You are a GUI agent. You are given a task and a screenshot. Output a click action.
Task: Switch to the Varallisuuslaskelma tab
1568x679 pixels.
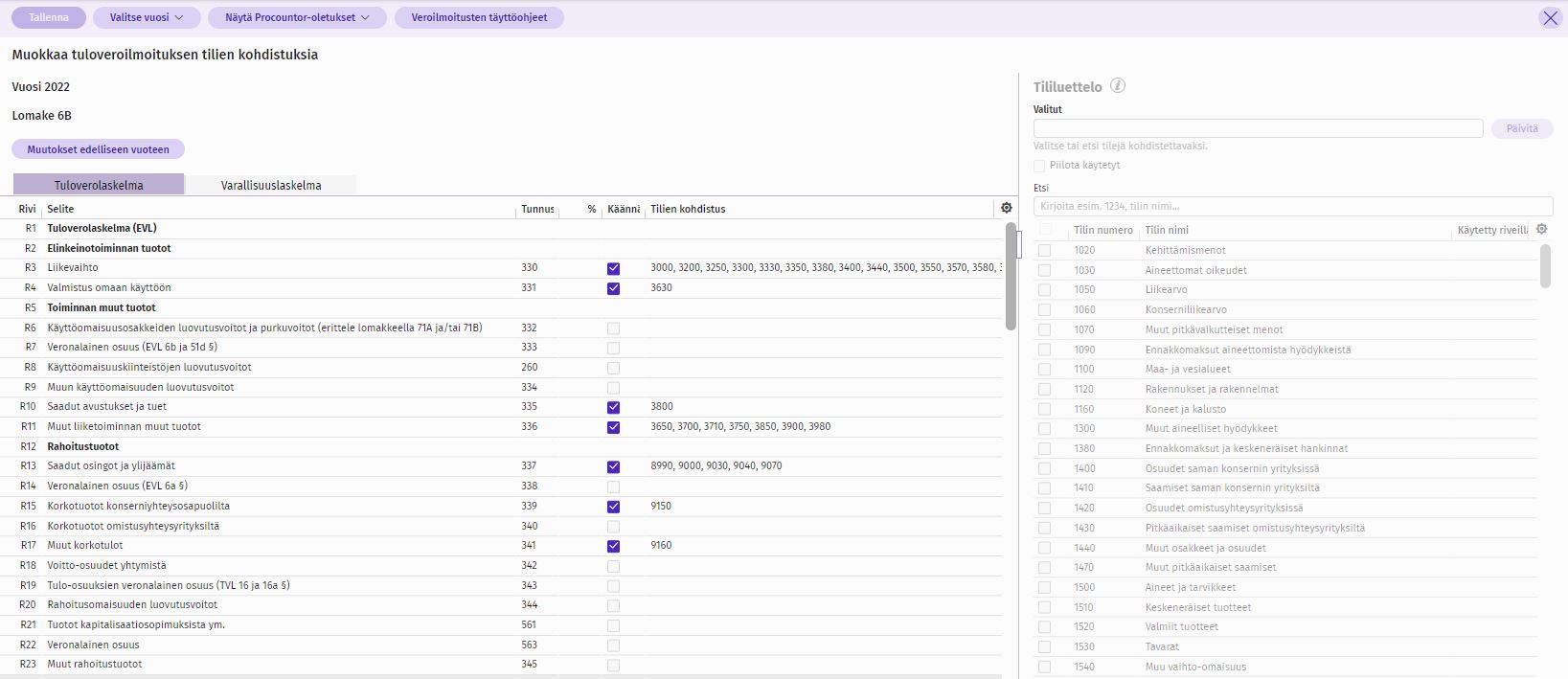pyautogui.click(x=271, y=185)
